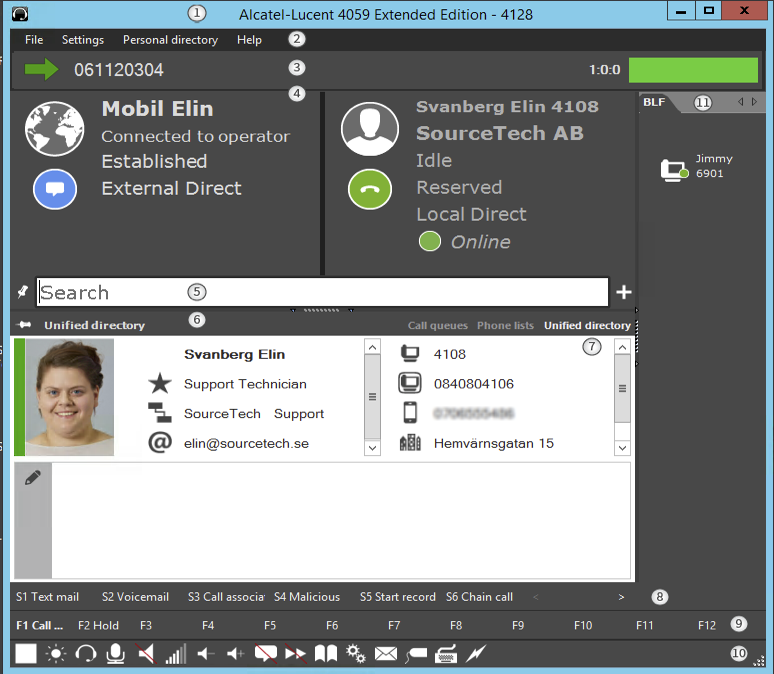The image size is (774, 674).
Task: Click the F2 Hold function key
Action: pyautogui.click(x=98, y=626)
